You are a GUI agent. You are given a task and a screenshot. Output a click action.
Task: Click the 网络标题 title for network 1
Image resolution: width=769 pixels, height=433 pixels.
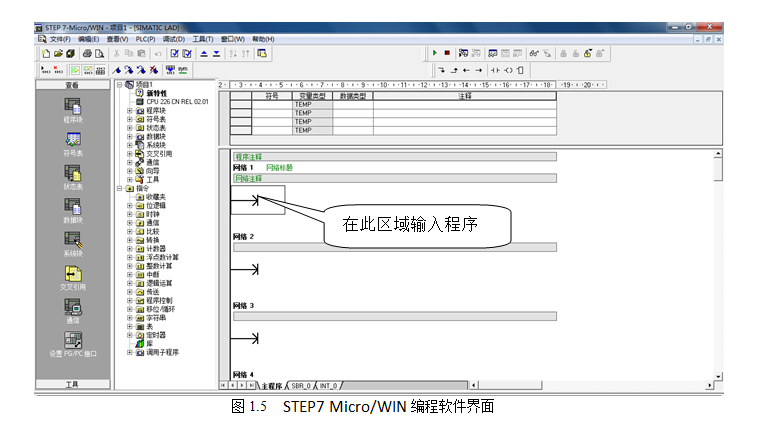pyautogui.click(x=279, y=168)
